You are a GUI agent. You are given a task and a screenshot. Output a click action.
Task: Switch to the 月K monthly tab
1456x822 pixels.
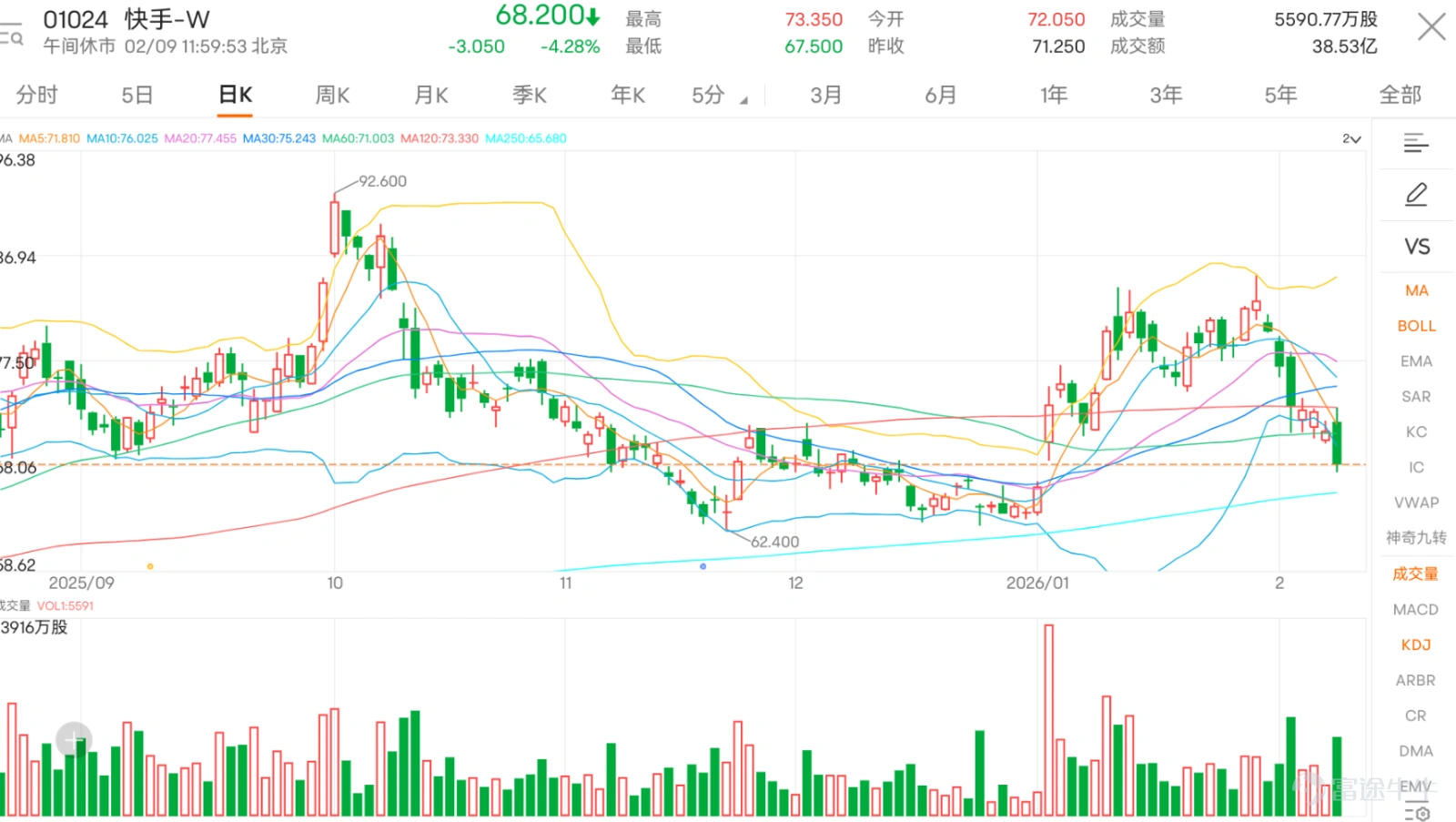[x=431, y=95]
